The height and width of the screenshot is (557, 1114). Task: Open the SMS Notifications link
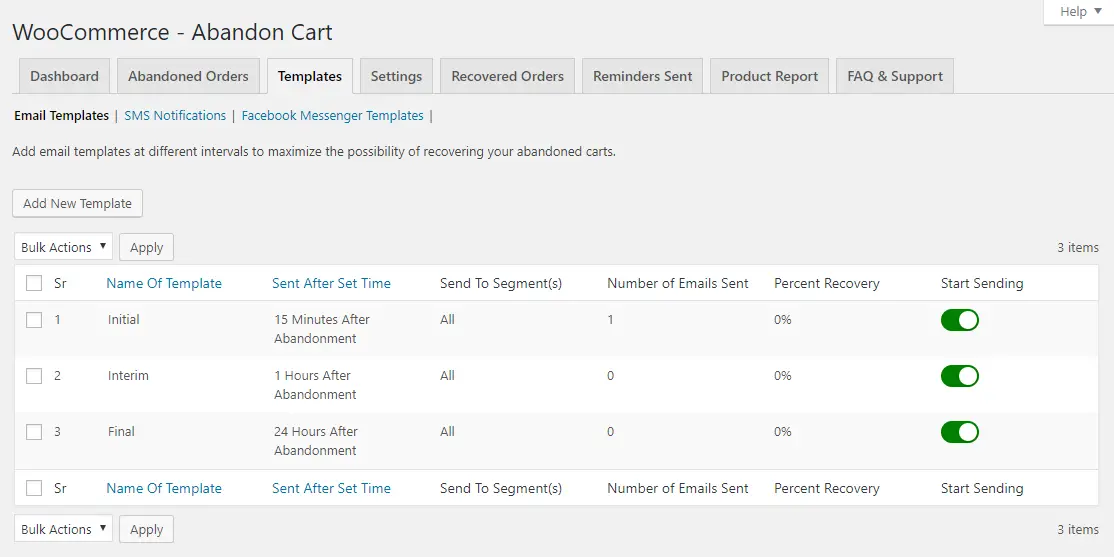click(x=175, y=115)
